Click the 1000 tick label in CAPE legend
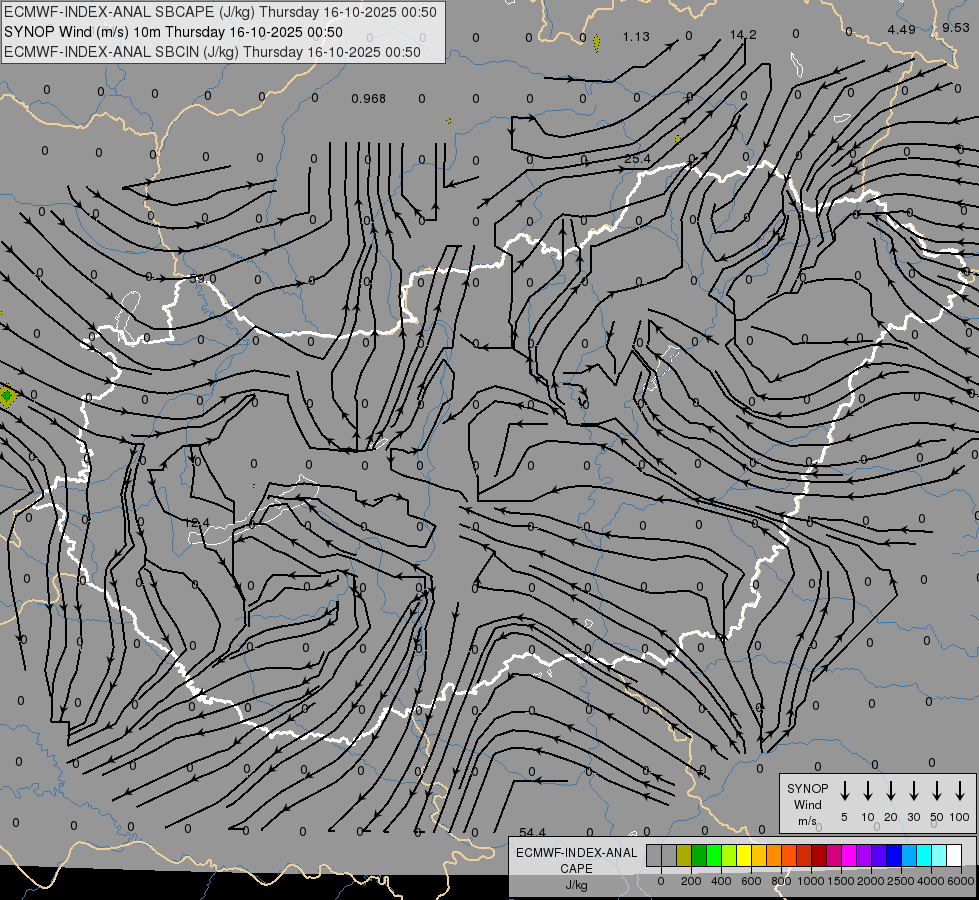Screen dimensions: 979x900 pos(810,881)
